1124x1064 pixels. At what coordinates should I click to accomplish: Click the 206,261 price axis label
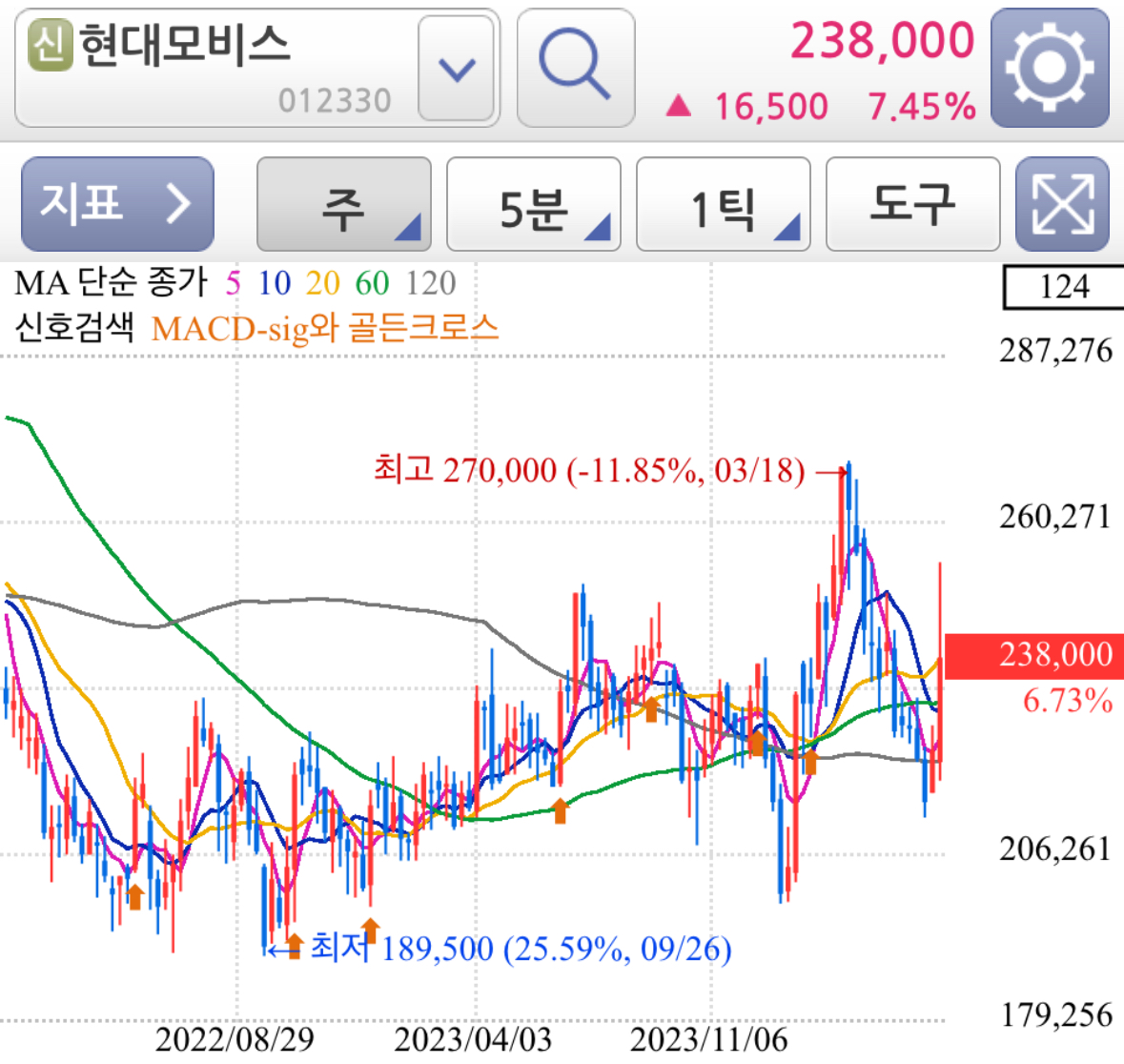point(1055,849)
